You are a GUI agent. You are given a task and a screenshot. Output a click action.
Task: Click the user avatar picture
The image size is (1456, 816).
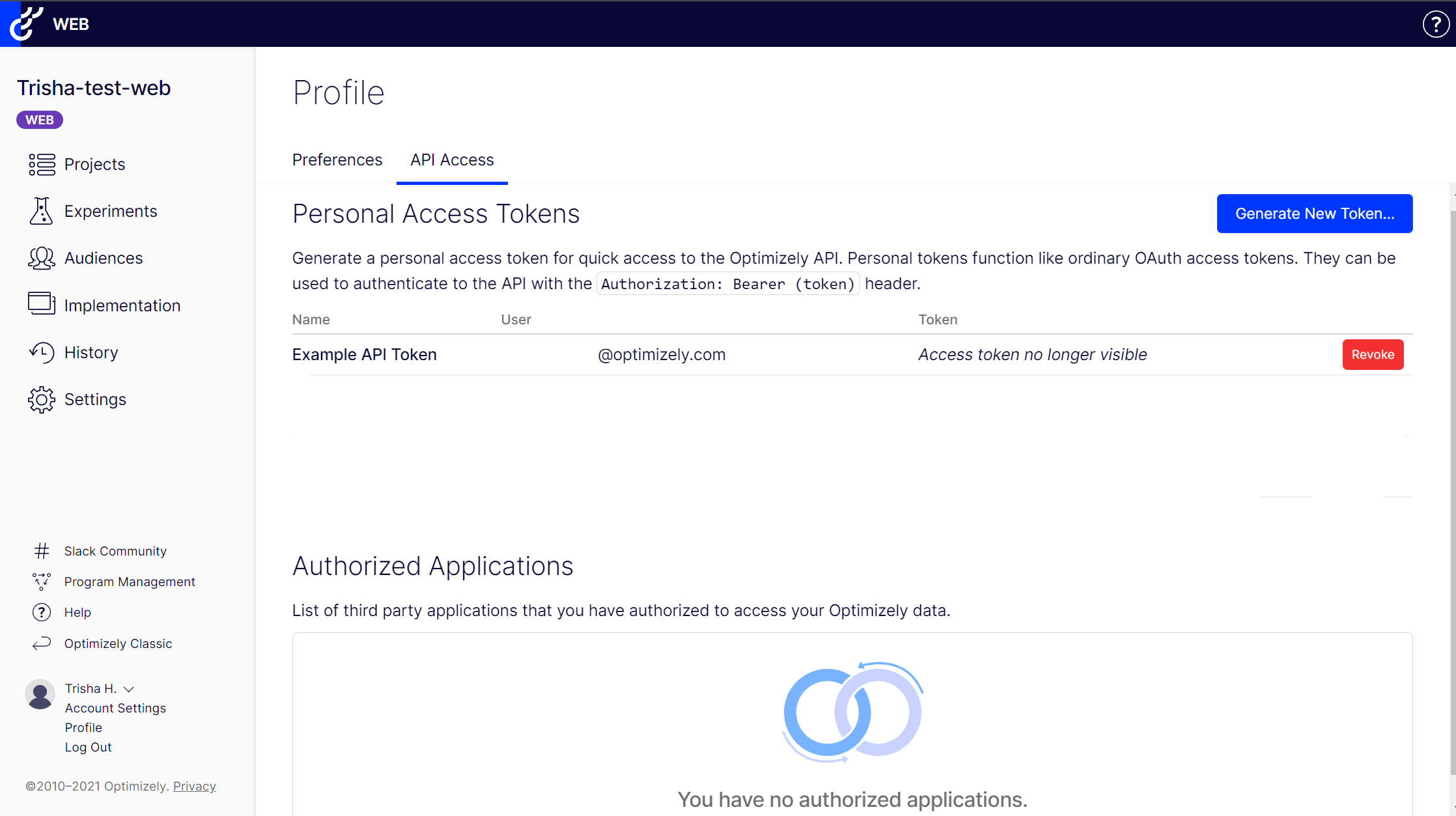pos(40,694)
